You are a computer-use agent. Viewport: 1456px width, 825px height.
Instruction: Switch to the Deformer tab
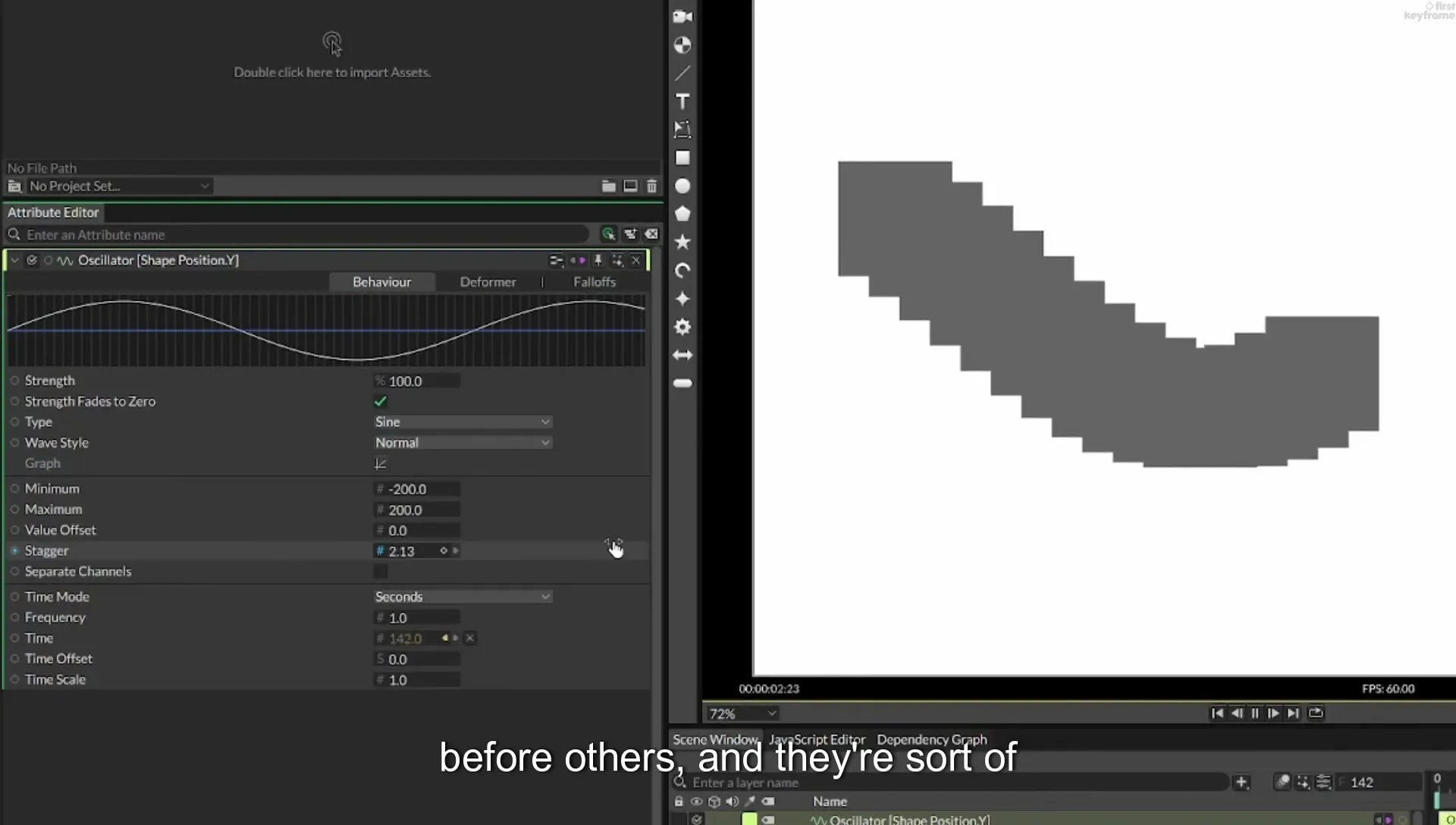[488, 282]
